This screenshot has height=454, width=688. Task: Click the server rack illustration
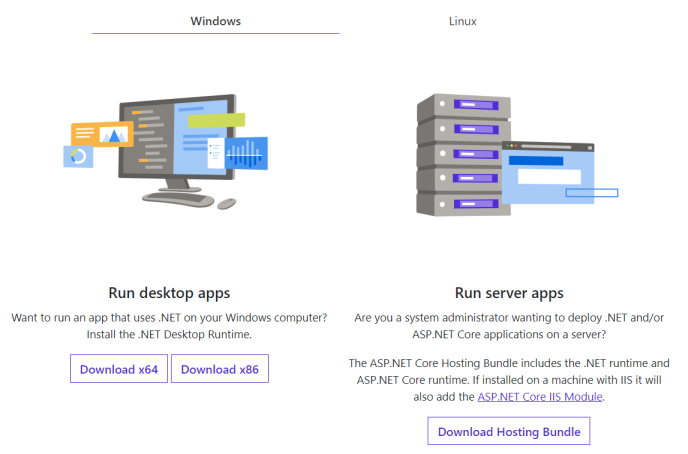(x=517, y=155)
